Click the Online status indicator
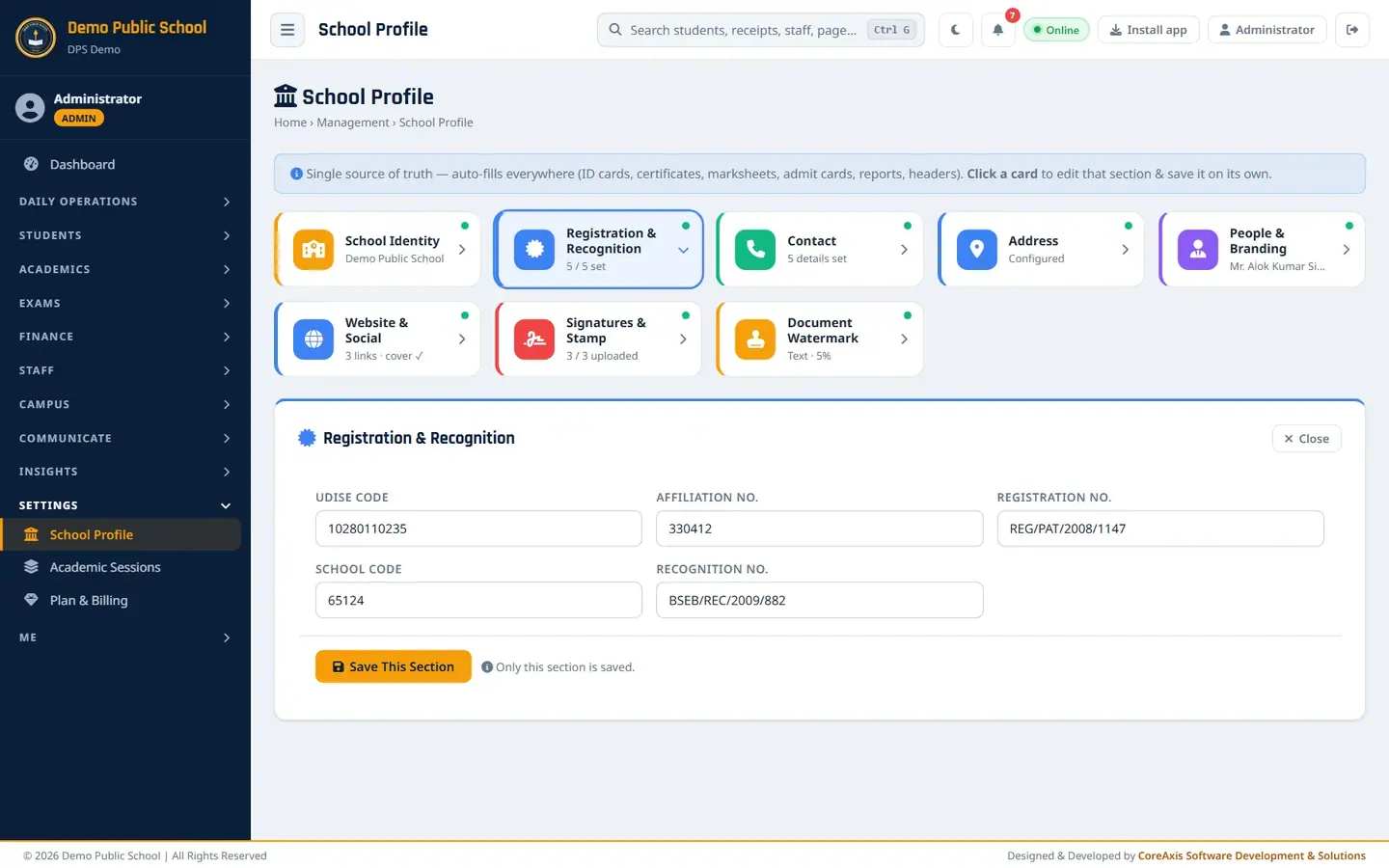 pyautogui.click(x=1056, y=30)
